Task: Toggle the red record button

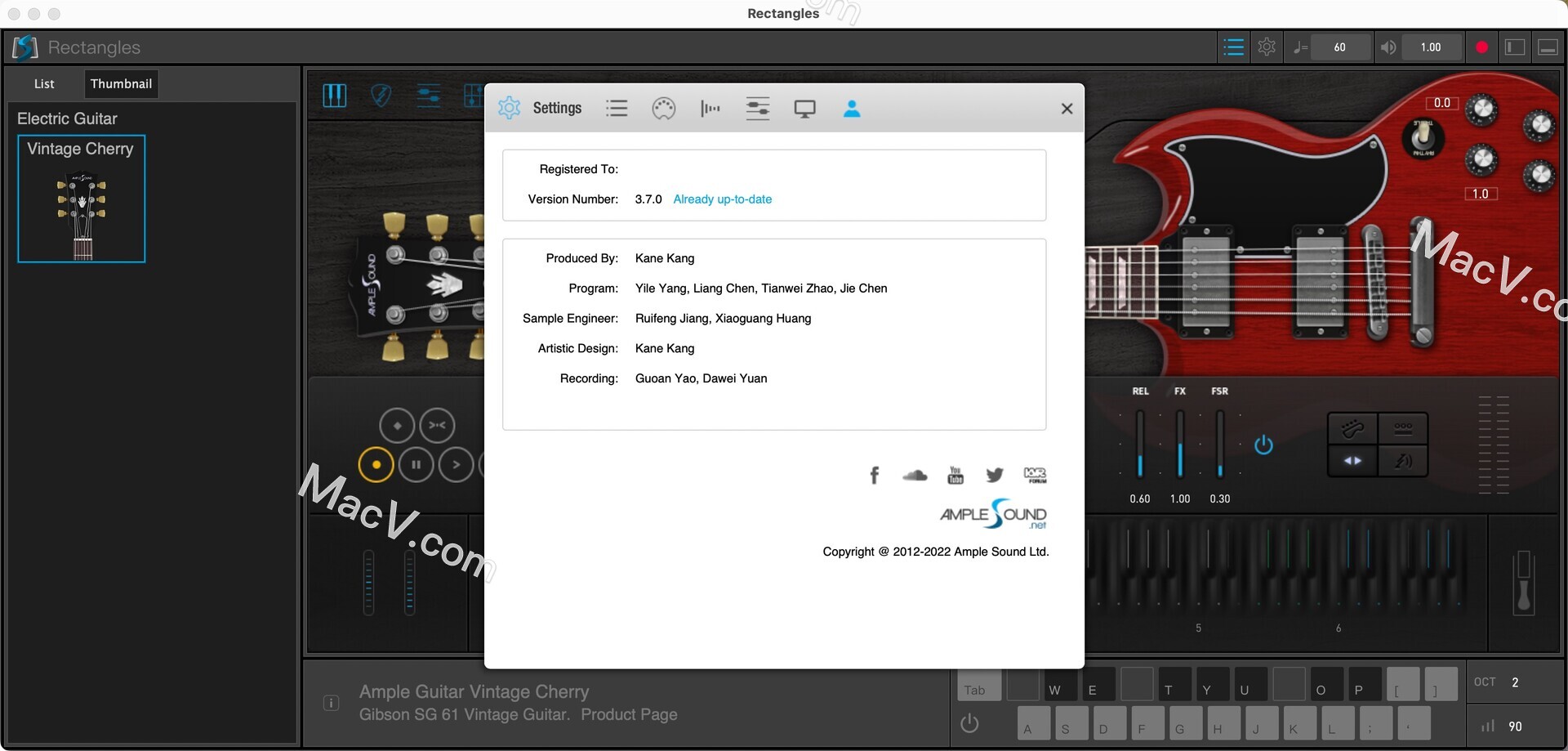Action: point(1481,47)
